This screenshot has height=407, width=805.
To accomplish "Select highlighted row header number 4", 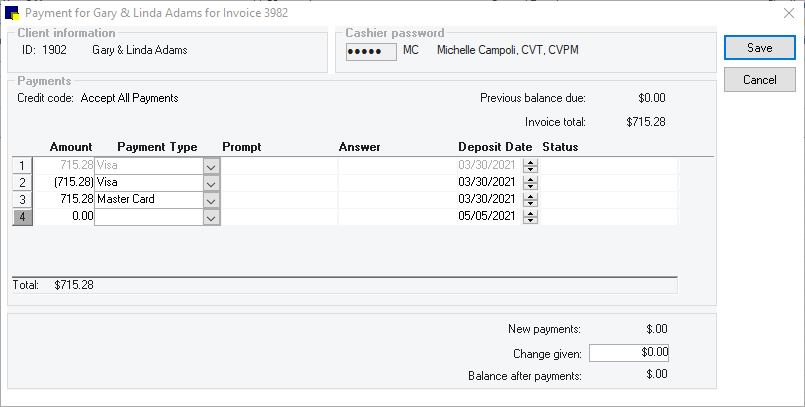I will (22, 217).
